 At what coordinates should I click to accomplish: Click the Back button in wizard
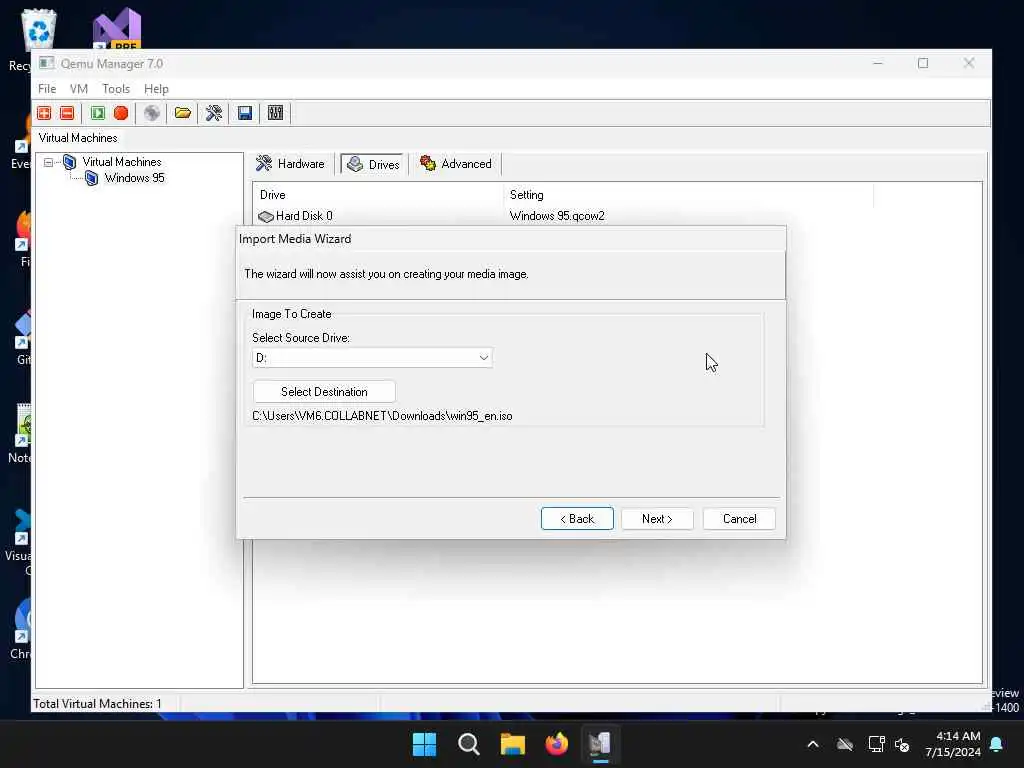[x=577, y=519]
